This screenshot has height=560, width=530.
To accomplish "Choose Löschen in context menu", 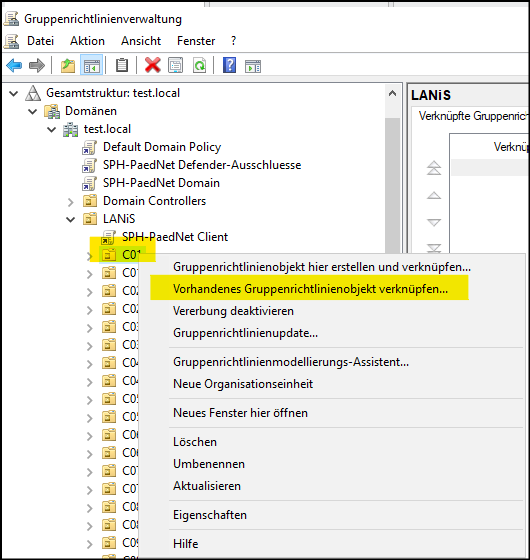I will point(332,442).
